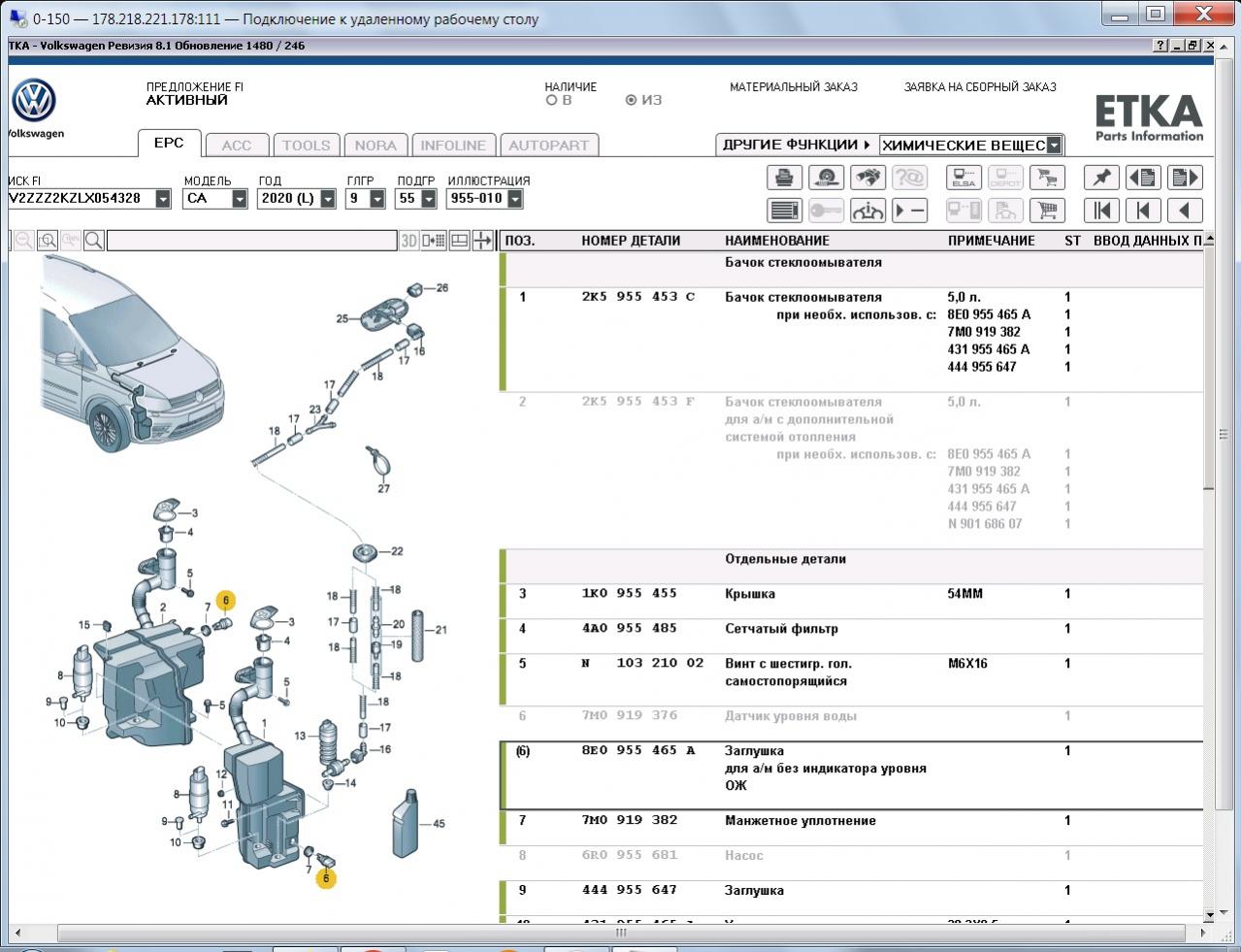Open the Год 2020 (L) dropdown
Screen dimensions: 1241x952
[328, 199]
